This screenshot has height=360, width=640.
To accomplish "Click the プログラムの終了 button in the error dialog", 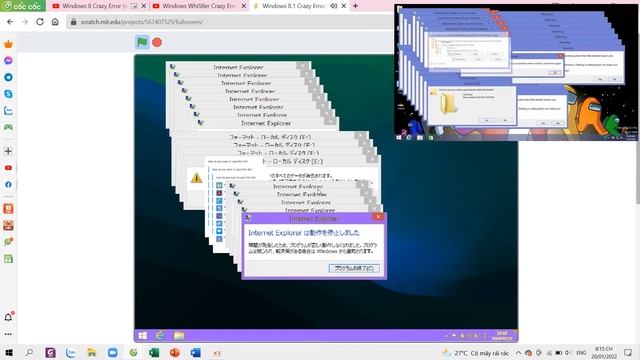I will (x=354, y=268).
